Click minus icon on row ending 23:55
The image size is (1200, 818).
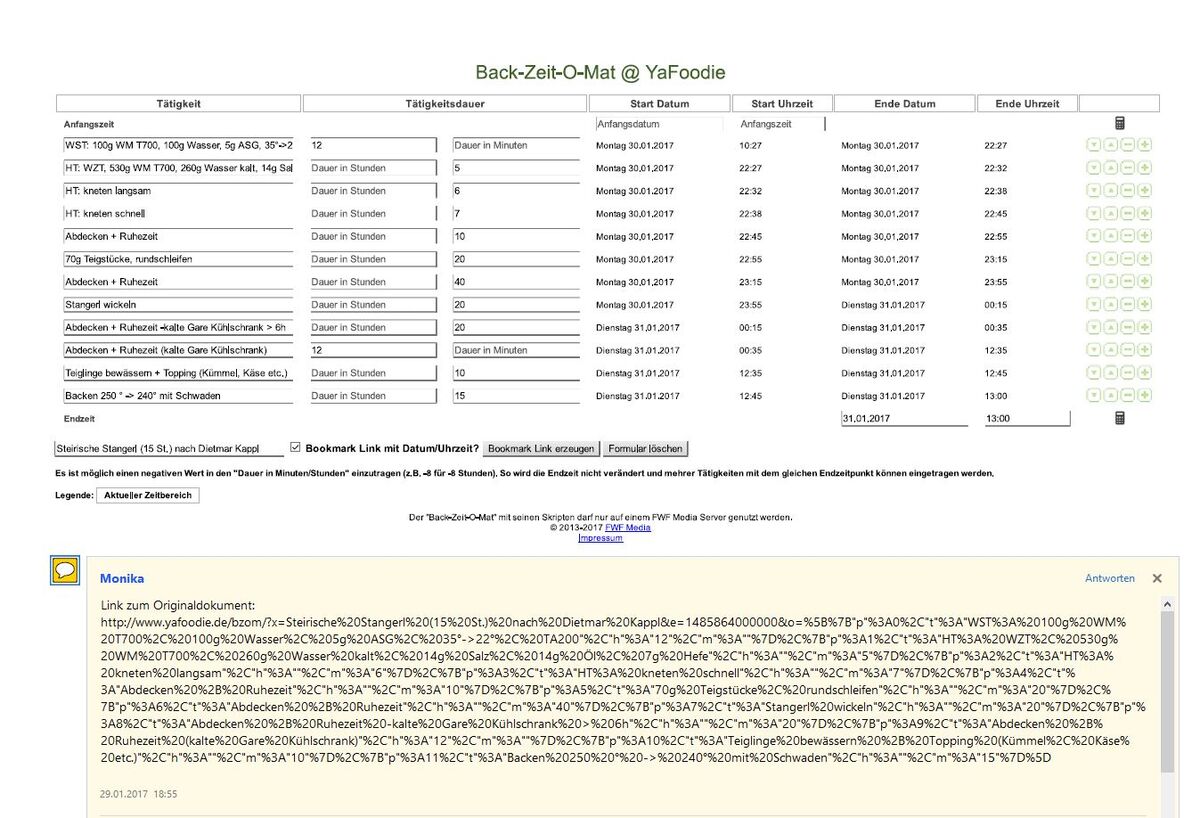point(1127,282)
